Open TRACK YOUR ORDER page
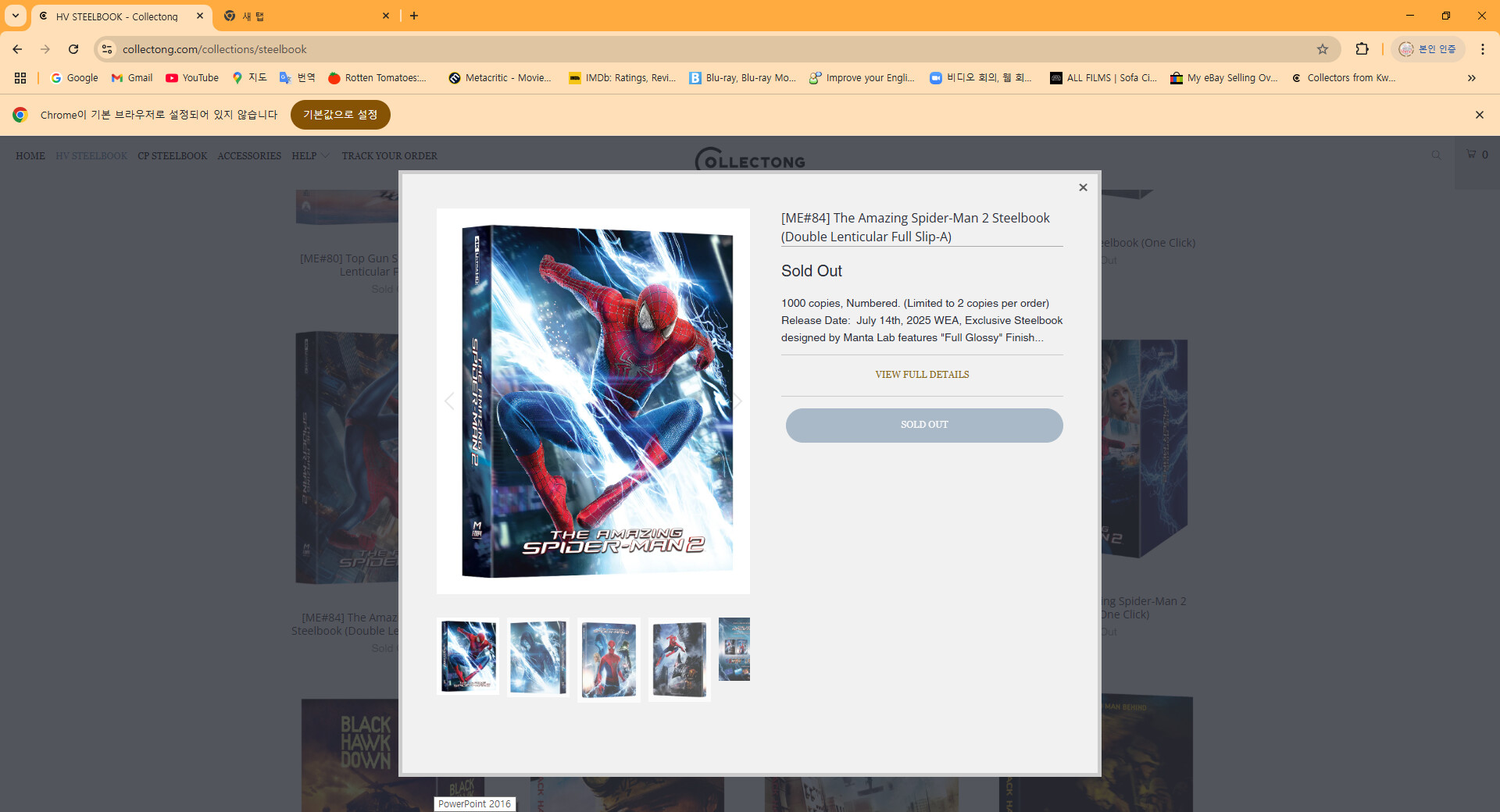Viewport: 1500px width, 812px height. [x=389, y=156]
